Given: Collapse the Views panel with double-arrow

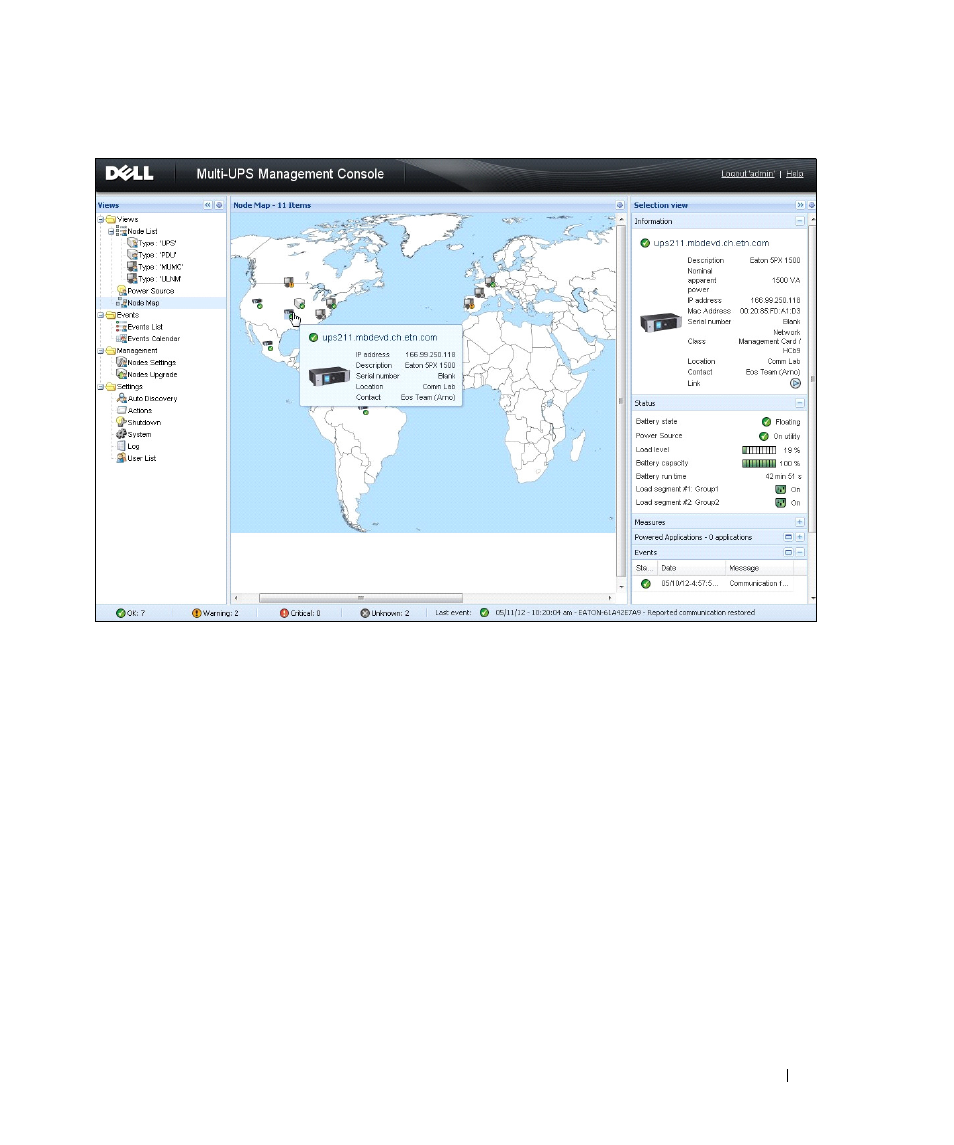Looking at the screenshot, I should [207, 205].
